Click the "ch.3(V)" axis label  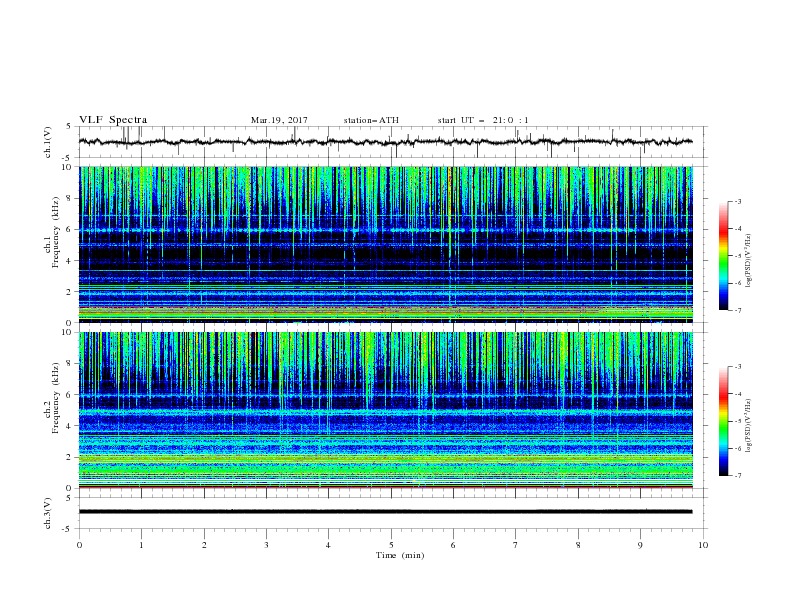coord(48,513)
